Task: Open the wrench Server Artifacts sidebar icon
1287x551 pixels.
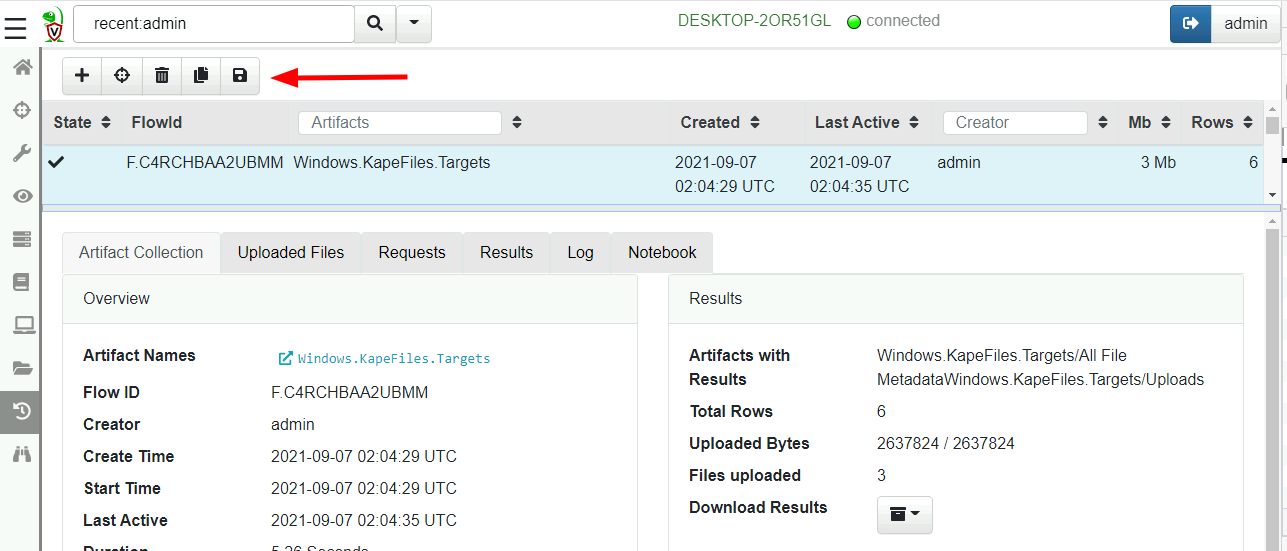Action: tap(21, 152)
